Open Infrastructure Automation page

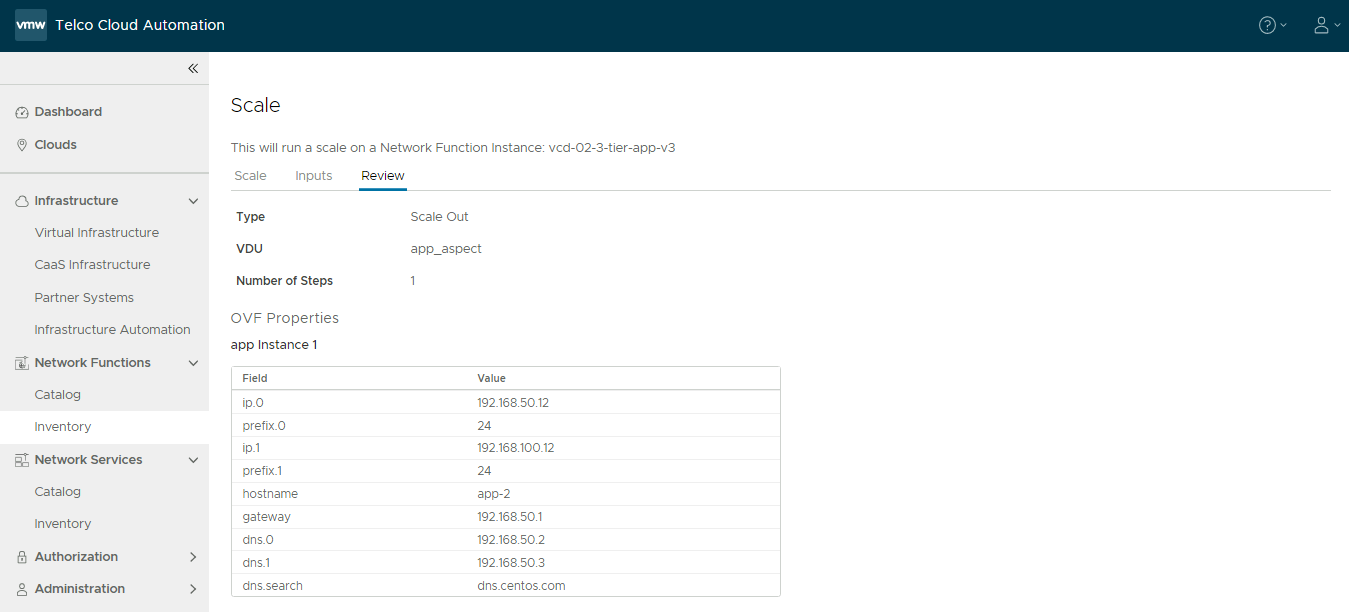tap(112, 330)
